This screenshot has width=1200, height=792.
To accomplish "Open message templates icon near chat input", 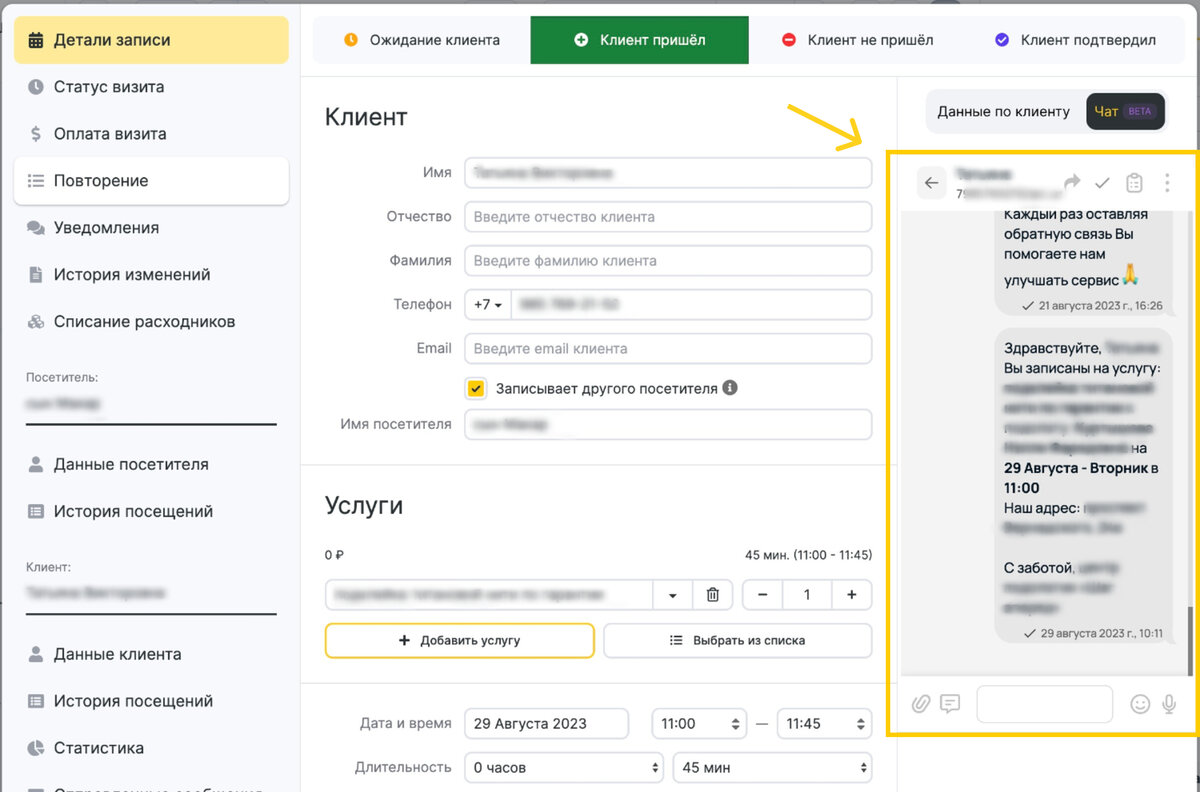I will pyautogui.click(x=949, y=704).
